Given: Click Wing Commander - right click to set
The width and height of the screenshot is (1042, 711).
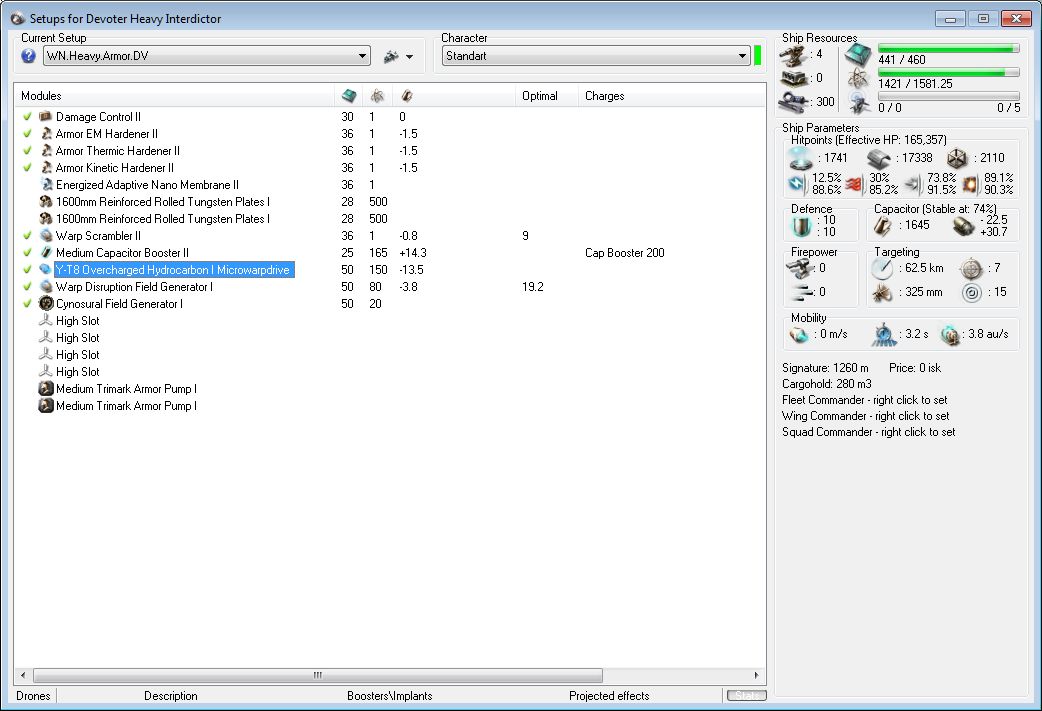Looking at the screenshot, I should (866, 416).
